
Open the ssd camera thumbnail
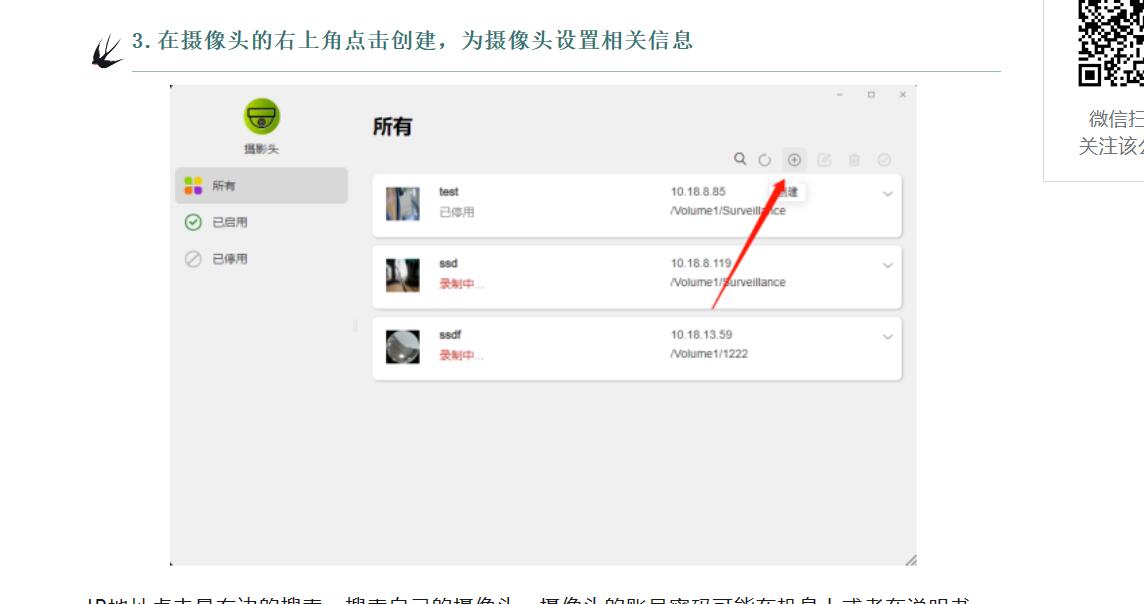403,275
